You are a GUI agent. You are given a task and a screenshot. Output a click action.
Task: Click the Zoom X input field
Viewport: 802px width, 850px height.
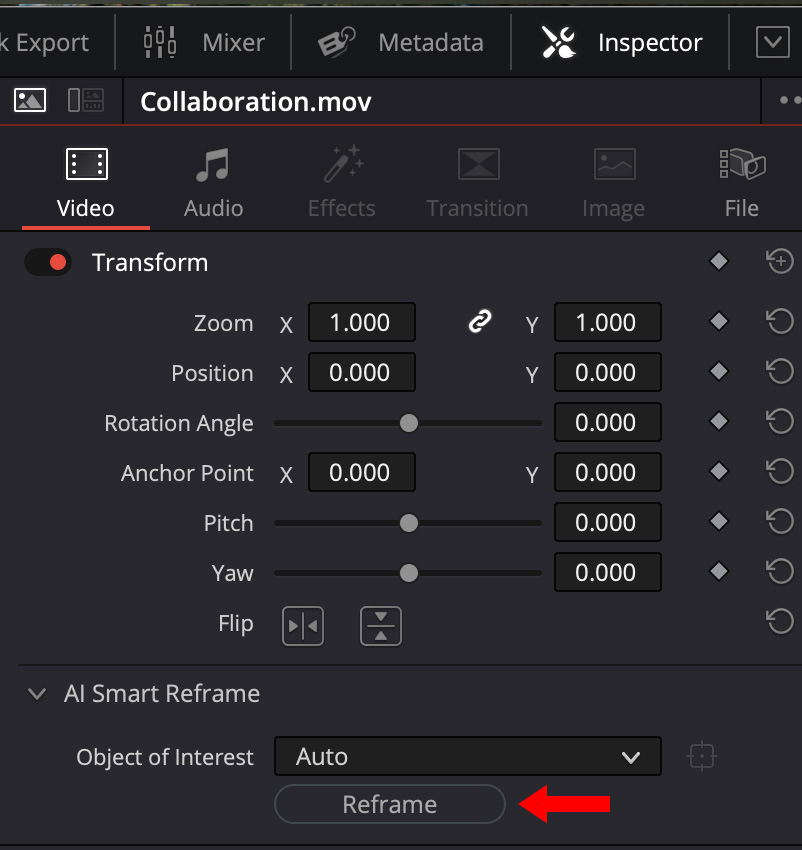(x=361, y=322)
